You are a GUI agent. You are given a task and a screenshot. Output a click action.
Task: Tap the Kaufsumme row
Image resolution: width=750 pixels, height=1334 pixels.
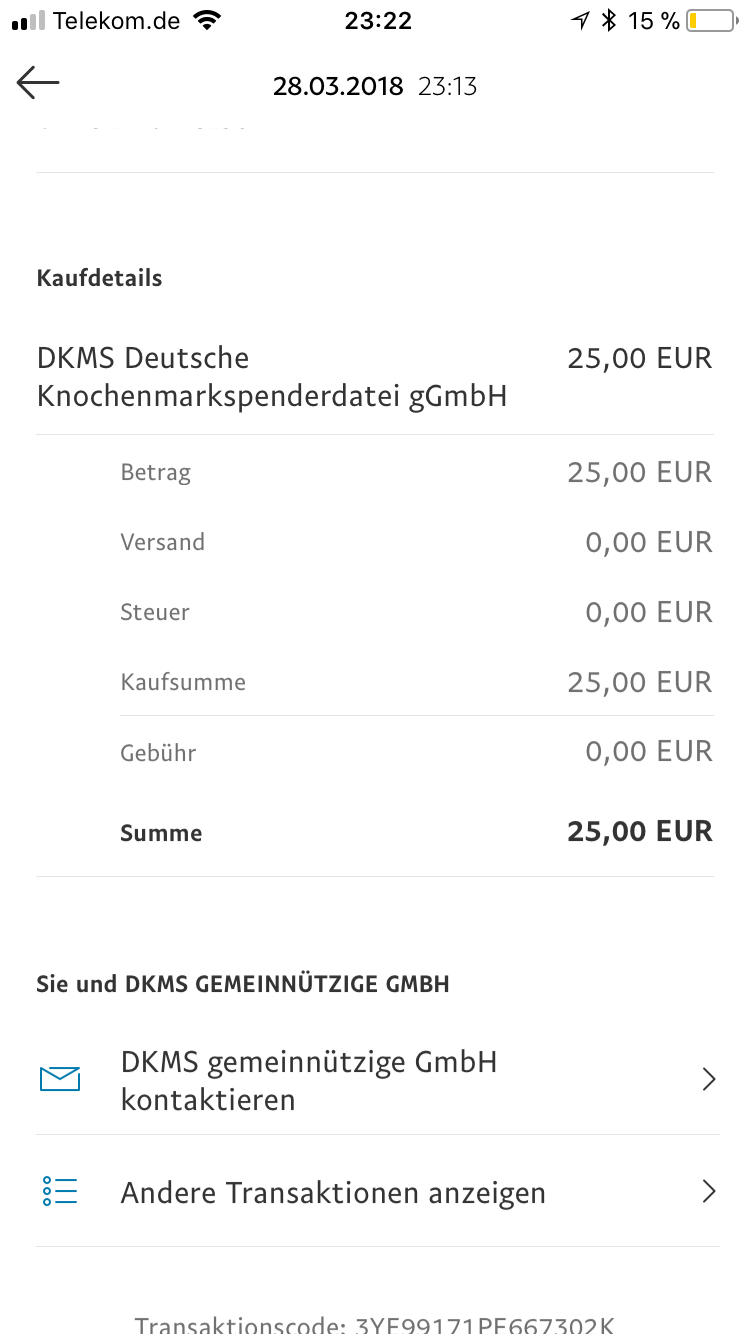tap(417, 682)
